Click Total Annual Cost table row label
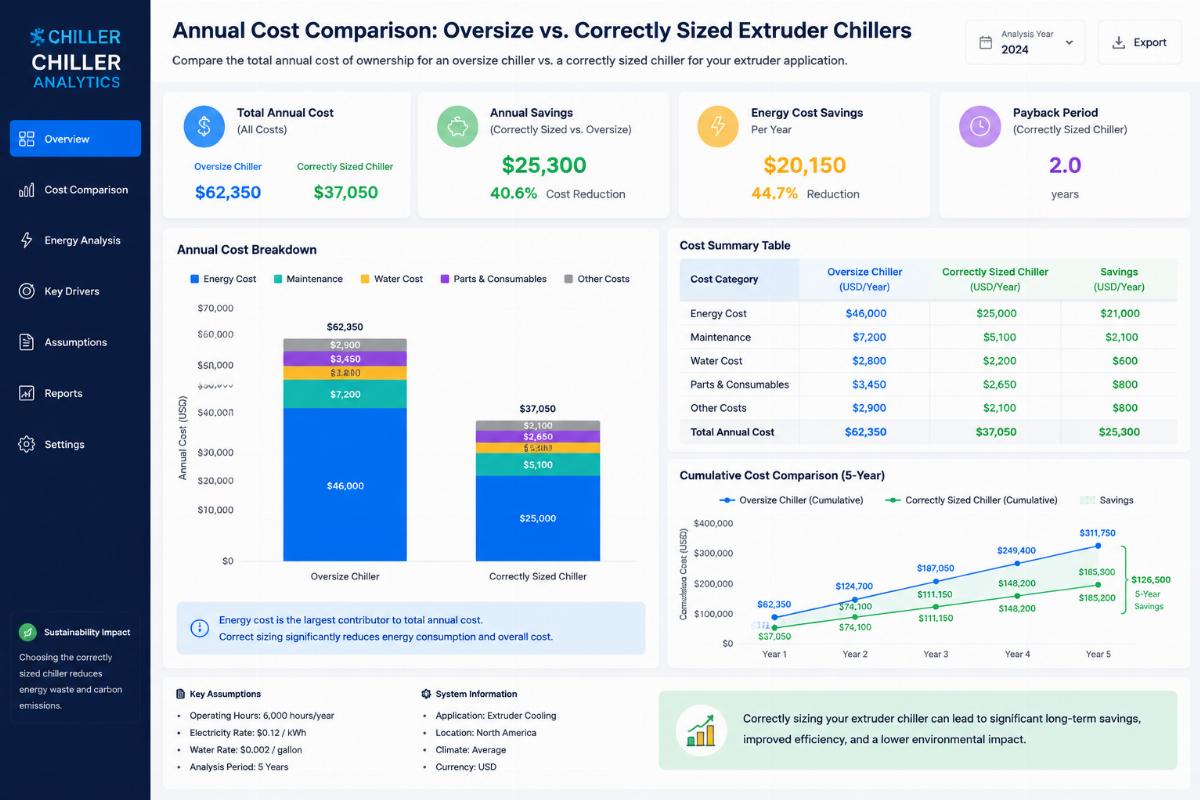Screen dimensions: 1200x800 point(732,432)
